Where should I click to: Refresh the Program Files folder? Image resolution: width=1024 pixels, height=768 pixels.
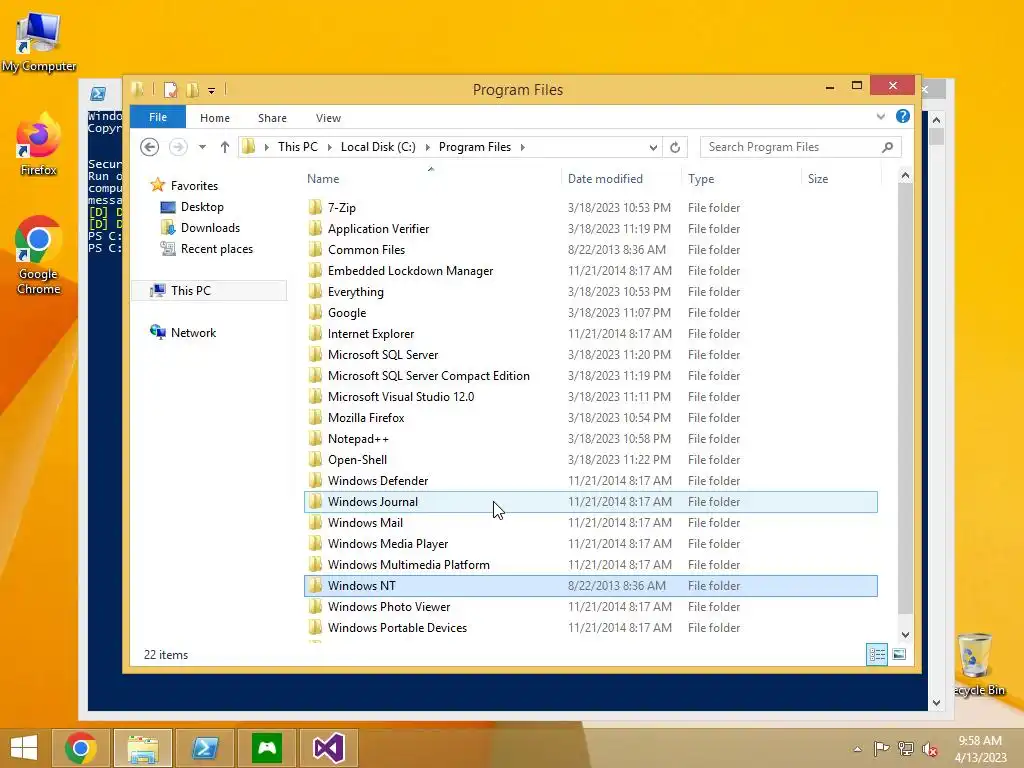pyautogui.click(x=675, y=148)
